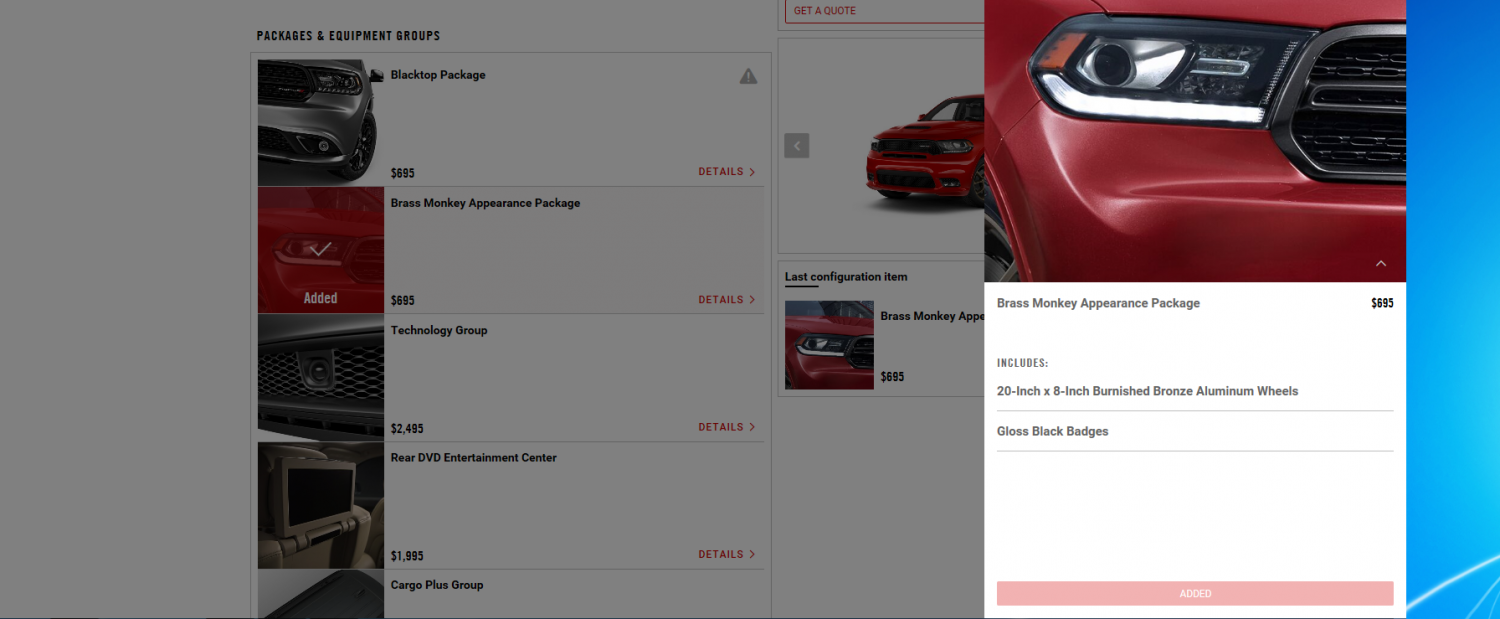This screenshot has height=619, width=1500.
Task: Click the Cargo Plus Group title
Action: coord(437,585)
